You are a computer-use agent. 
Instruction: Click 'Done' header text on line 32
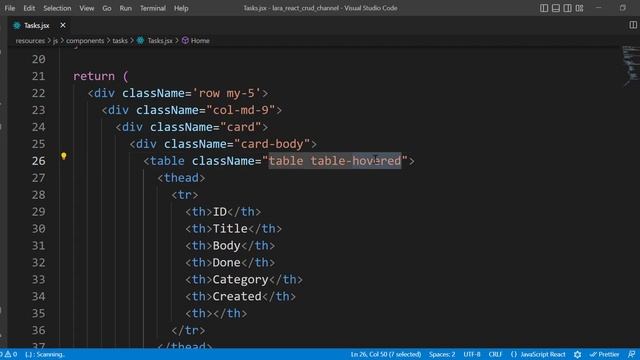[227, 262]
